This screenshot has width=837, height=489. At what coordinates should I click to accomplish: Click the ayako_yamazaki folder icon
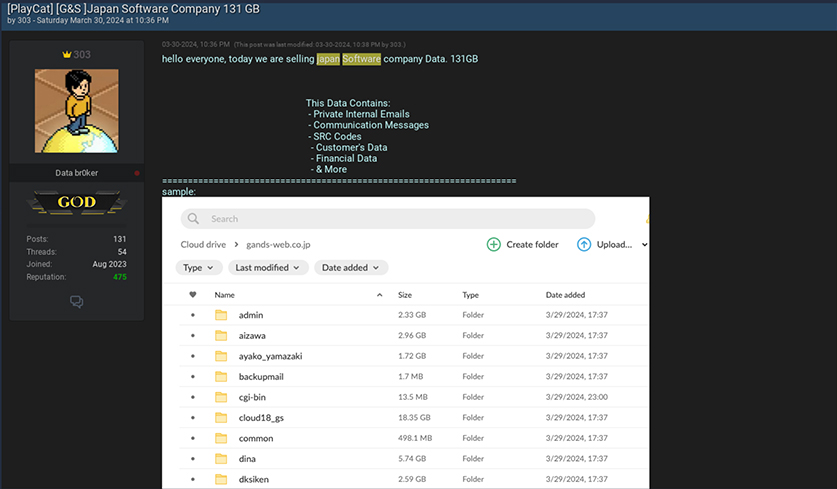pyautogui.click(x=221, y=356)
